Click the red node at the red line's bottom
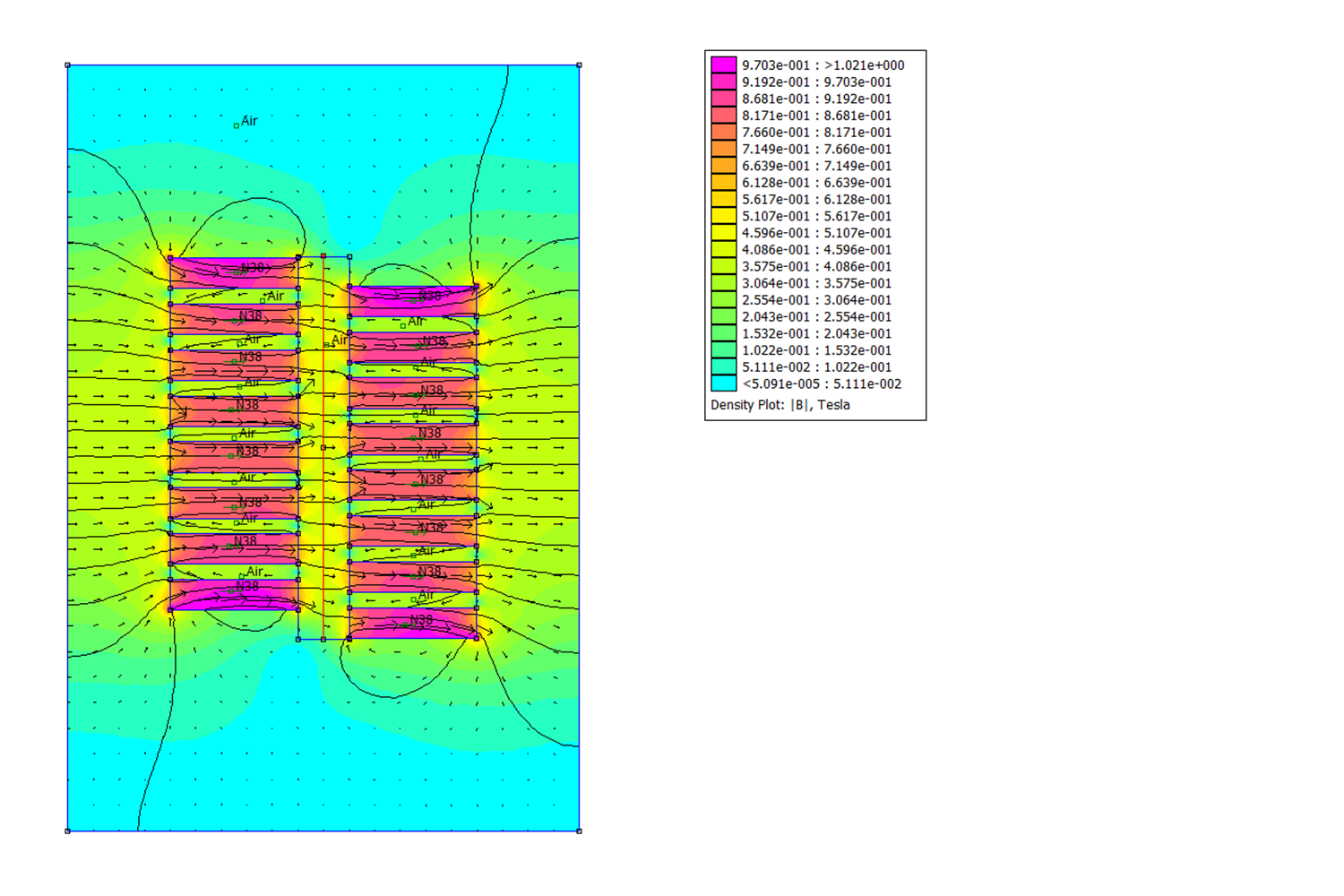The width and height of the screenshot is (1344, 896). (323, 639)
